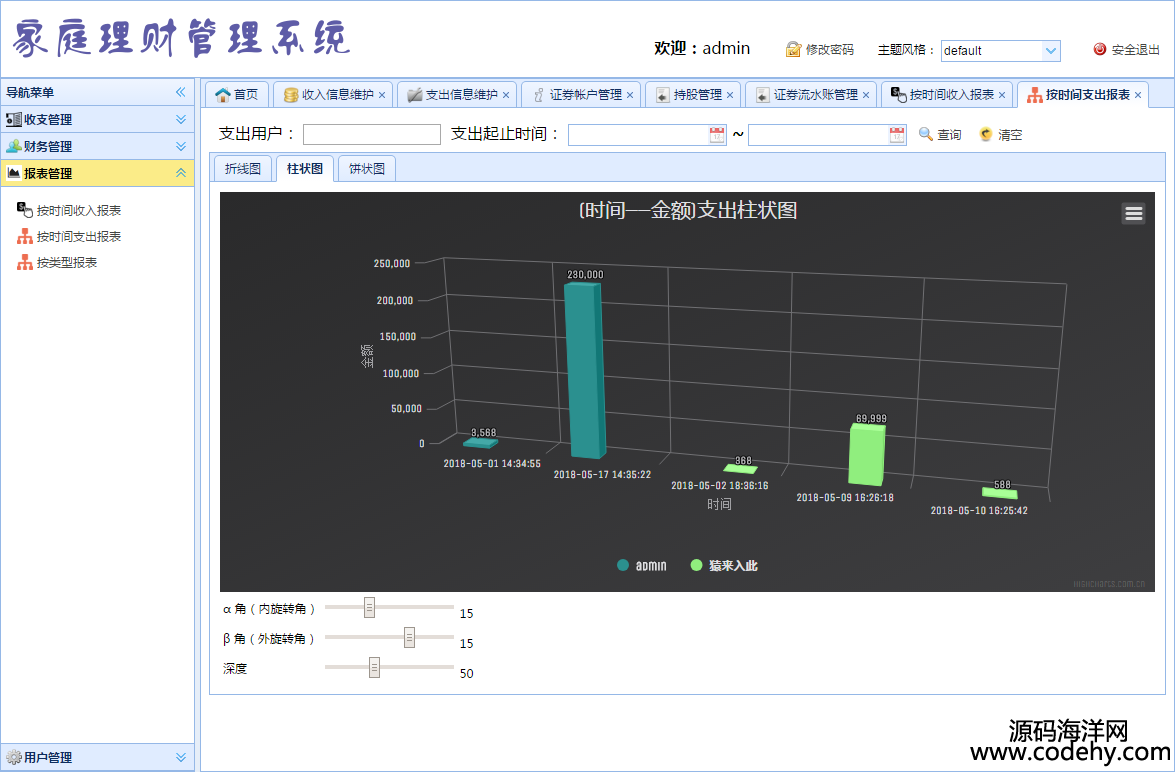The image size is (1175, 772).
Task: Switch to the 首页 tab
Action: 236,94
